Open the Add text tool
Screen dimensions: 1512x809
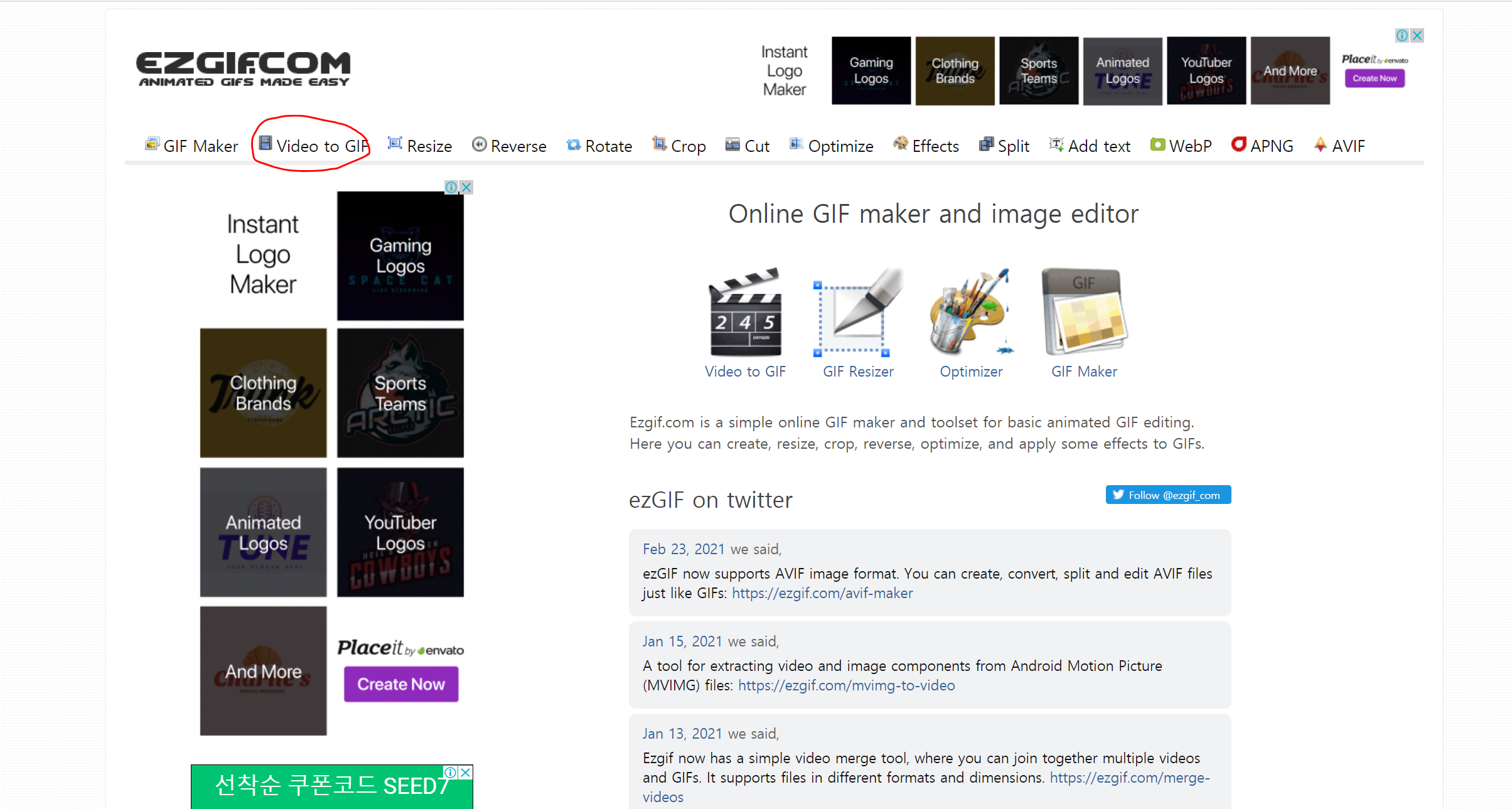pyautogui.click(x=1090, y=146)
